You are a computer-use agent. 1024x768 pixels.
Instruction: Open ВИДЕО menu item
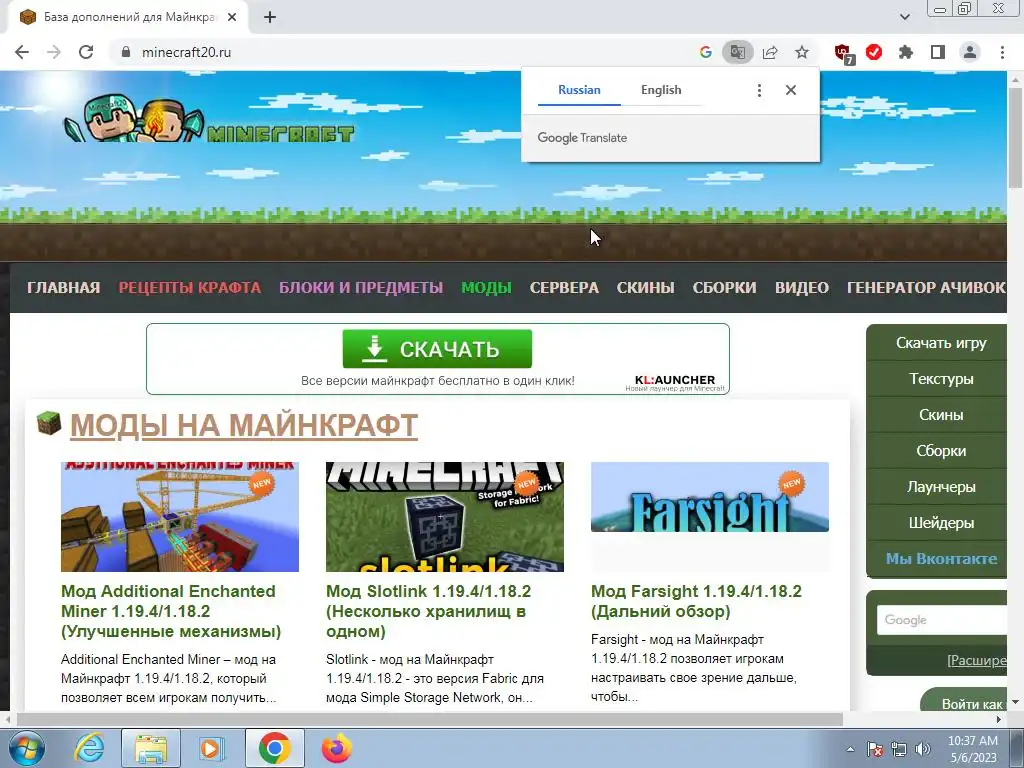[802, 288]
